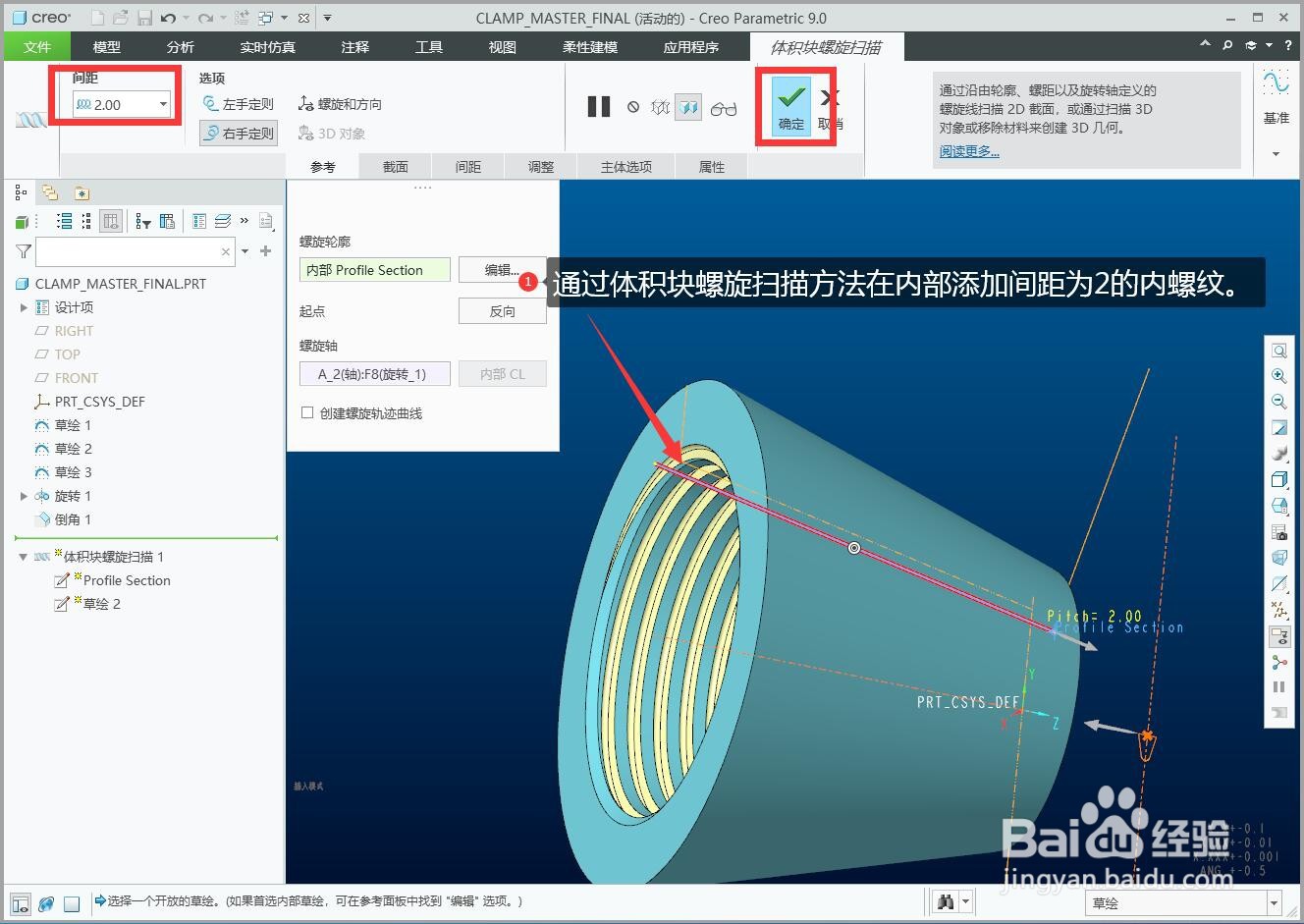Open the customize quick access toolbar dropdown
Screen dimensions: 1304x924
[327, 18]
